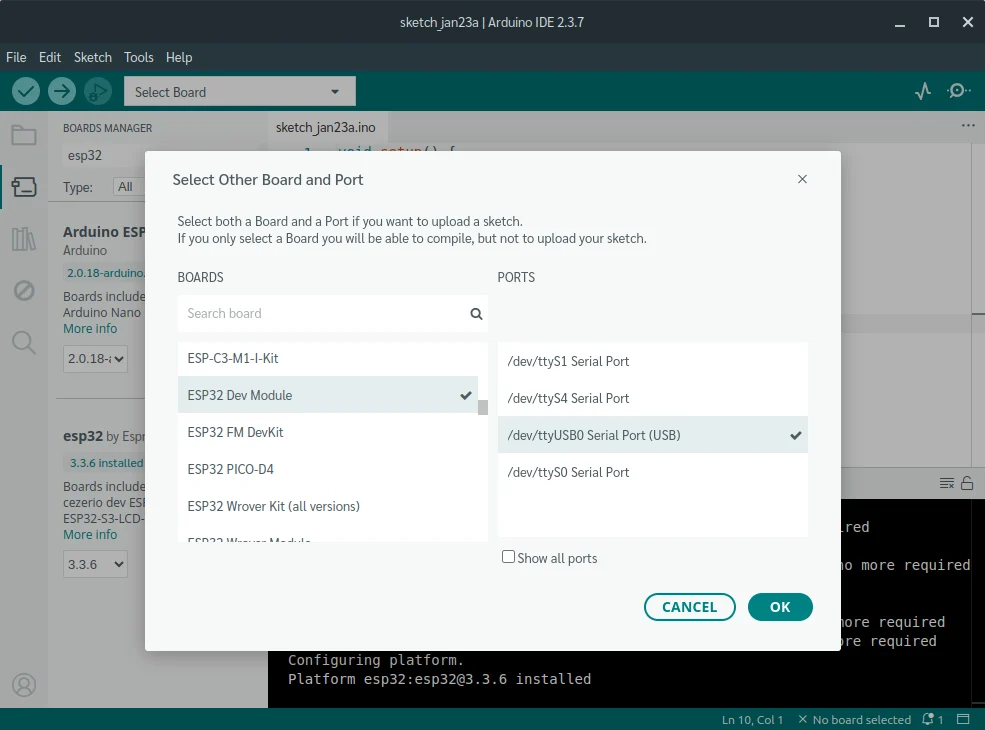Click the CANCEL button
The height and width of the screenshot is (730, 985).
point(689,607)
